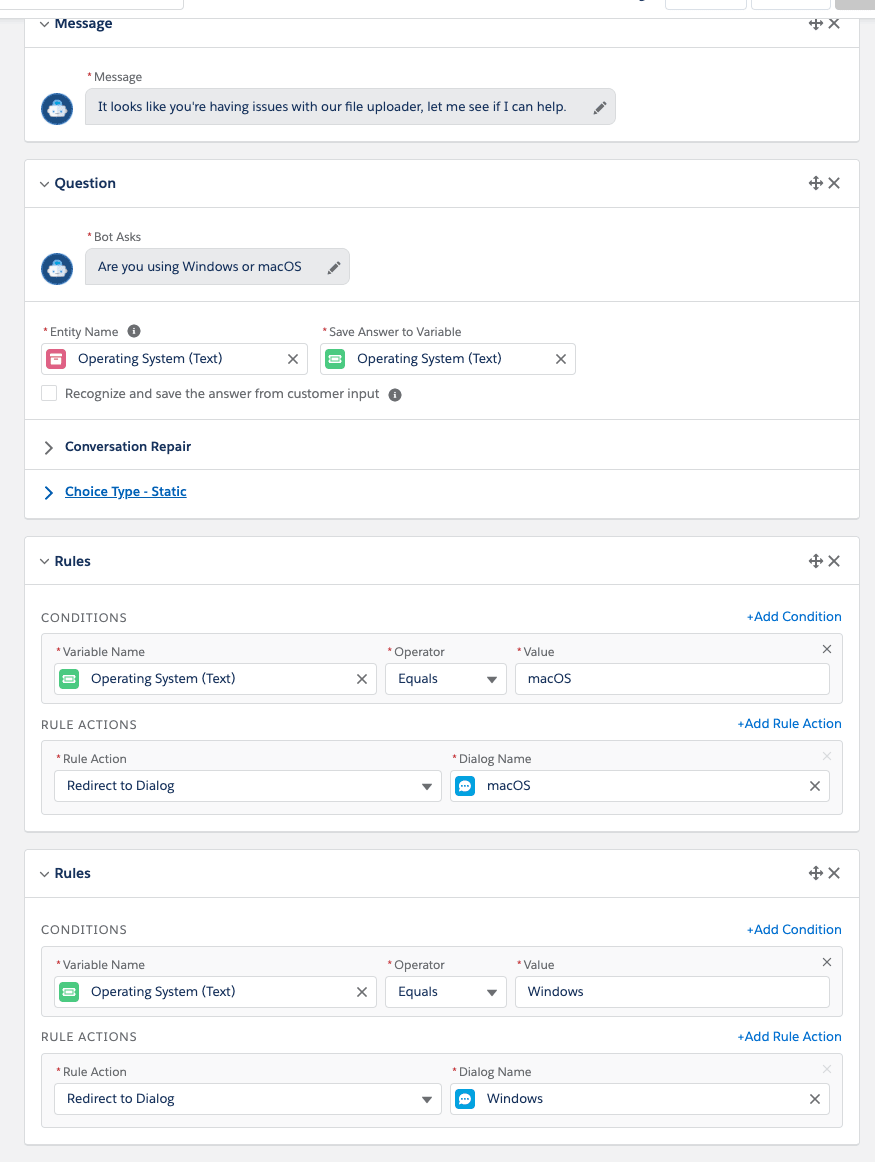Click the Conversation Repair heading
This screenshot has height=1162, width=875.
(127, 446)
